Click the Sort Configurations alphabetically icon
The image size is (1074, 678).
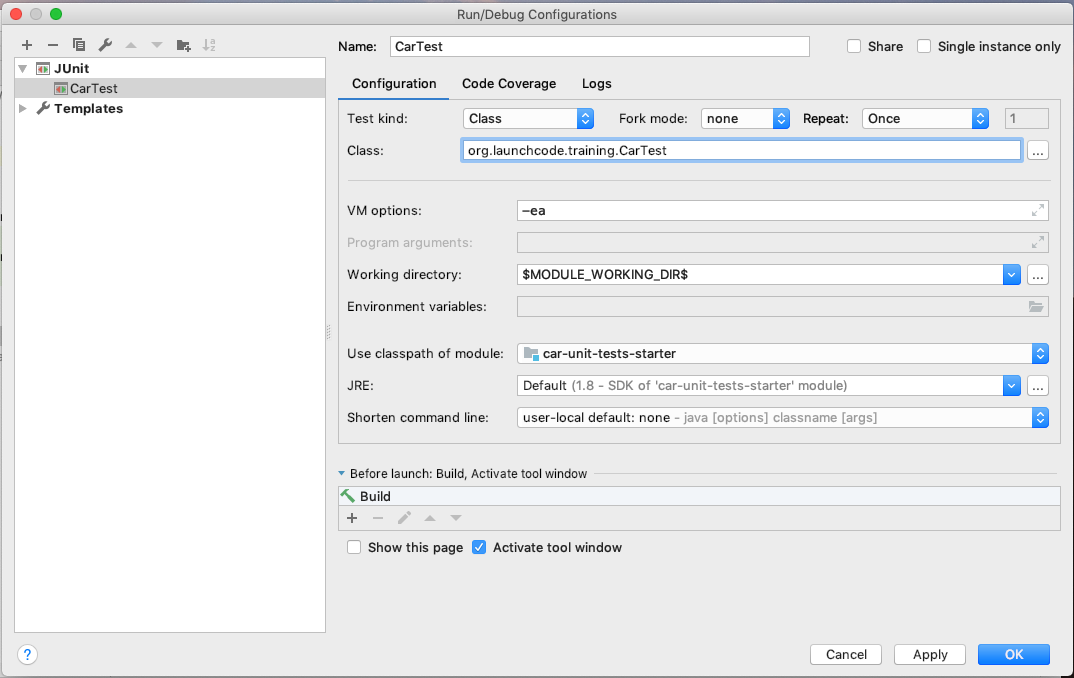point(209,45)
